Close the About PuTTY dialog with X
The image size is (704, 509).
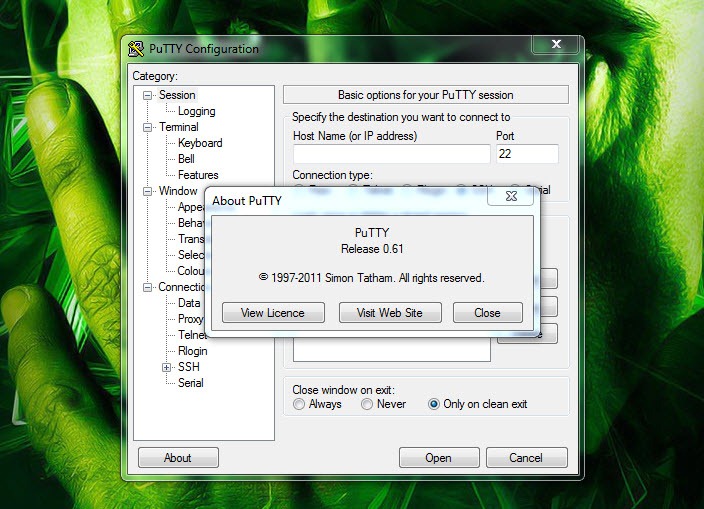511,196
